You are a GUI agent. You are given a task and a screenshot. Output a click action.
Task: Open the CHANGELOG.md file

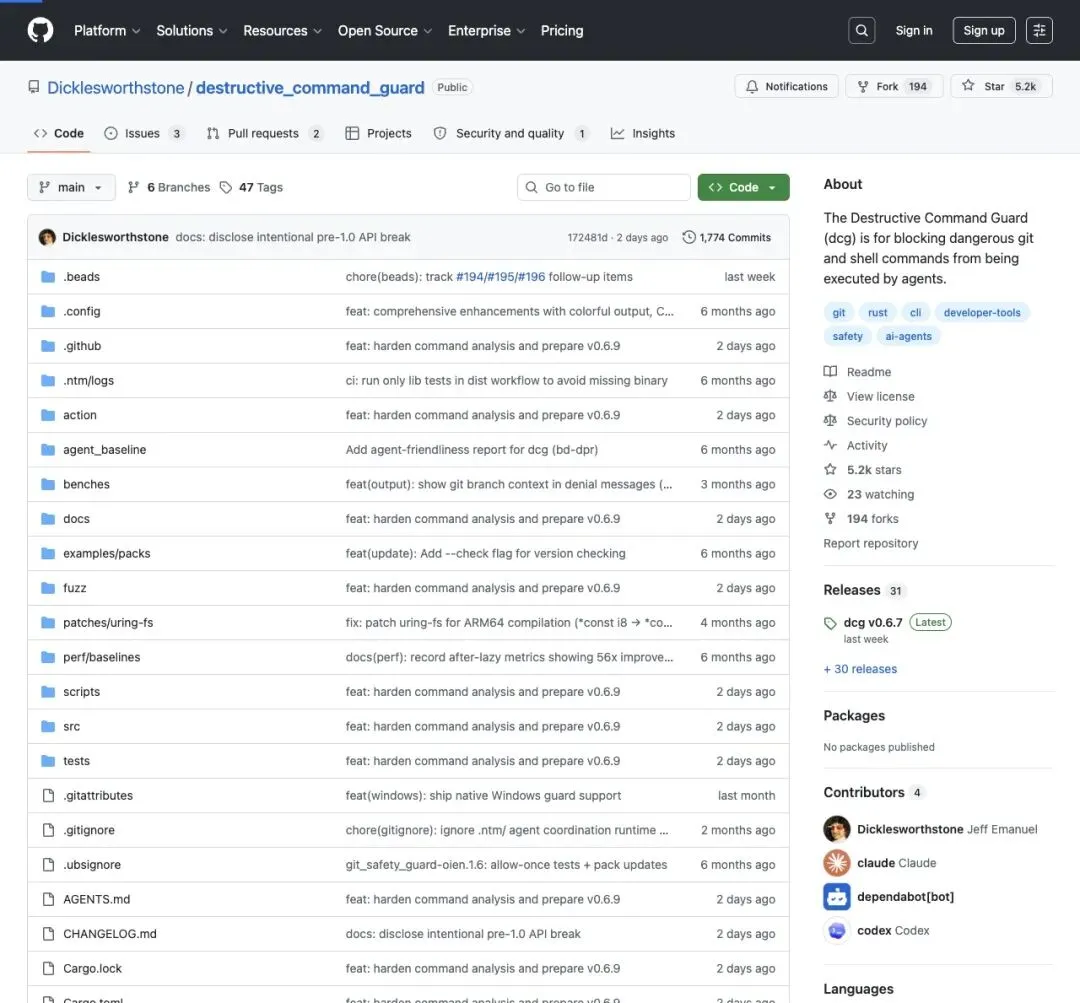coord(110,933)
